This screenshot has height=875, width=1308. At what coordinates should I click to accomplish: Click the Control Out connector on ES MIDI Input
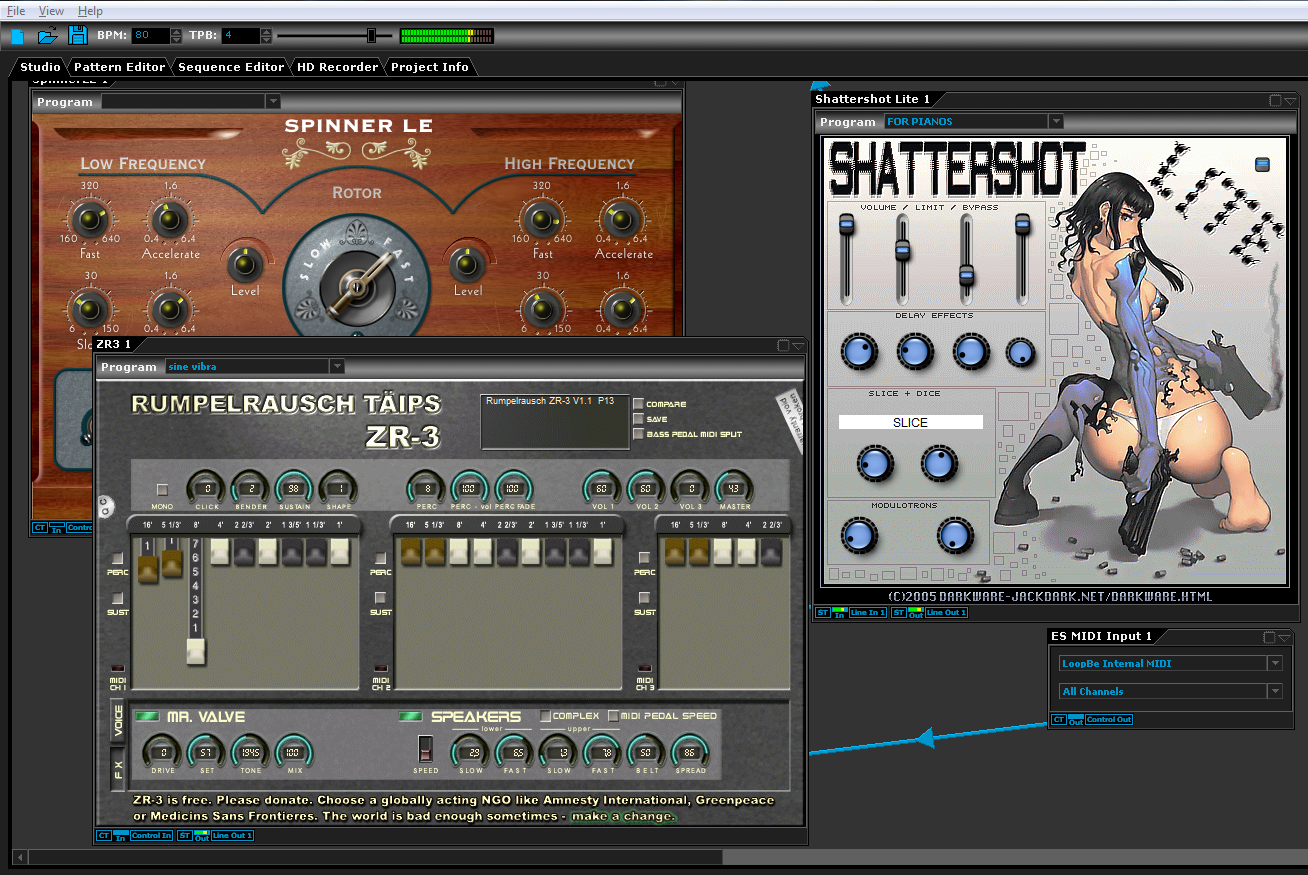pos(1108,720)
